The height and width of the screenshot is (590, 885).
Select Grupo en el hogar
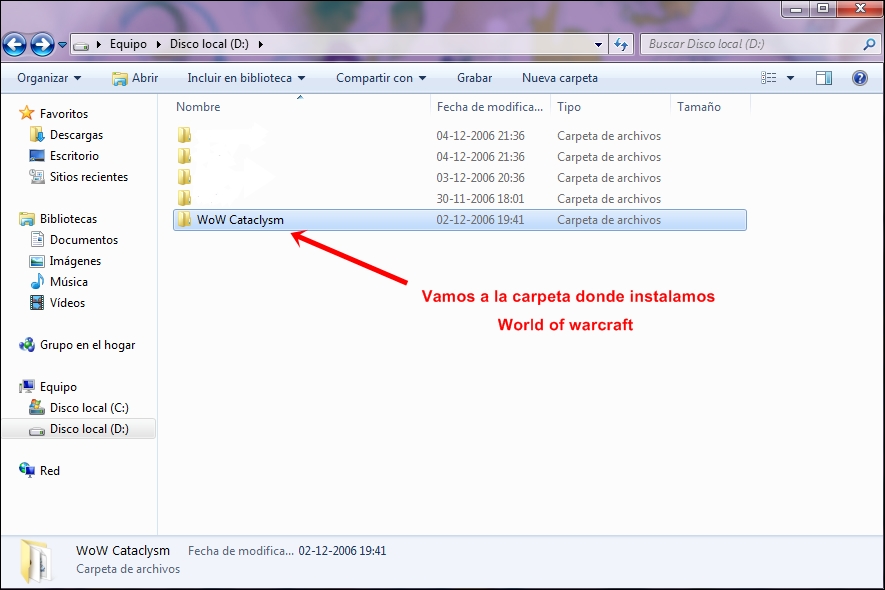pos(87,345)
